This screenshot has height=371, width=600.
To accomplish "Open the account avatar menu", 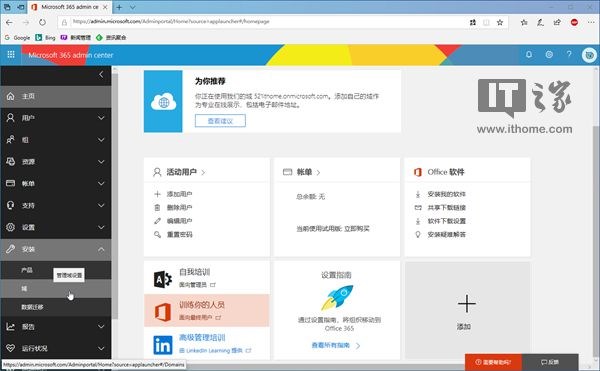I will click(x=589, y=55).
